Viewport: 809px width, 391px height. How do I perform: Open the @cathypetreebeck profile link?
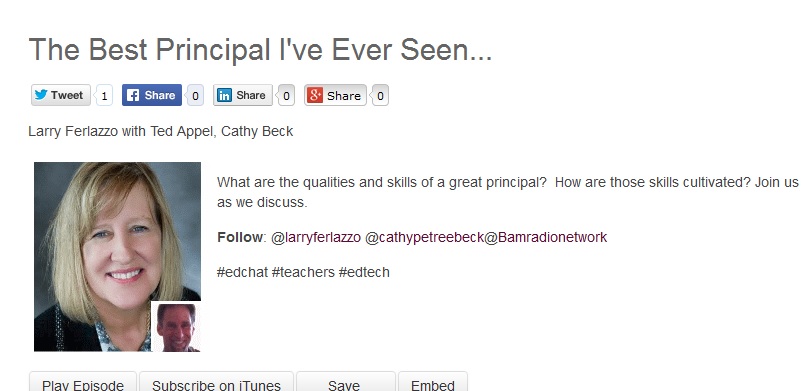[424, 237]
